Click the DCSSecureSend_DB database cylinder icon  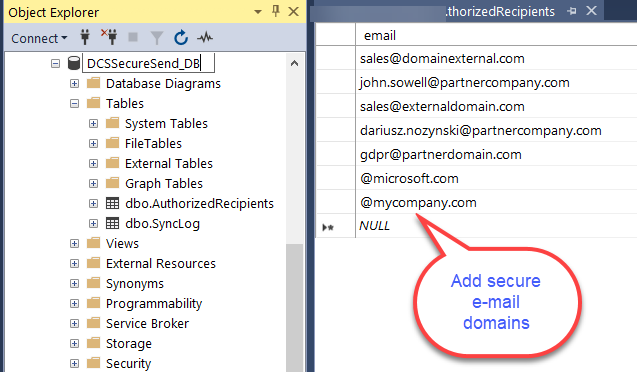coord(74,63)
